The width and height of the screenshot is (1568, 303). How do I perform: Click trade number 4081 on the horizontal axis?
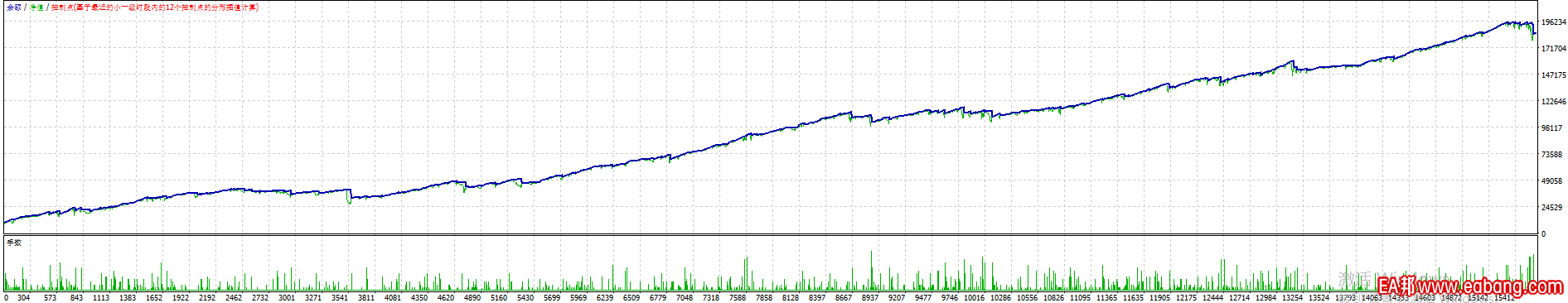point(393,297)
